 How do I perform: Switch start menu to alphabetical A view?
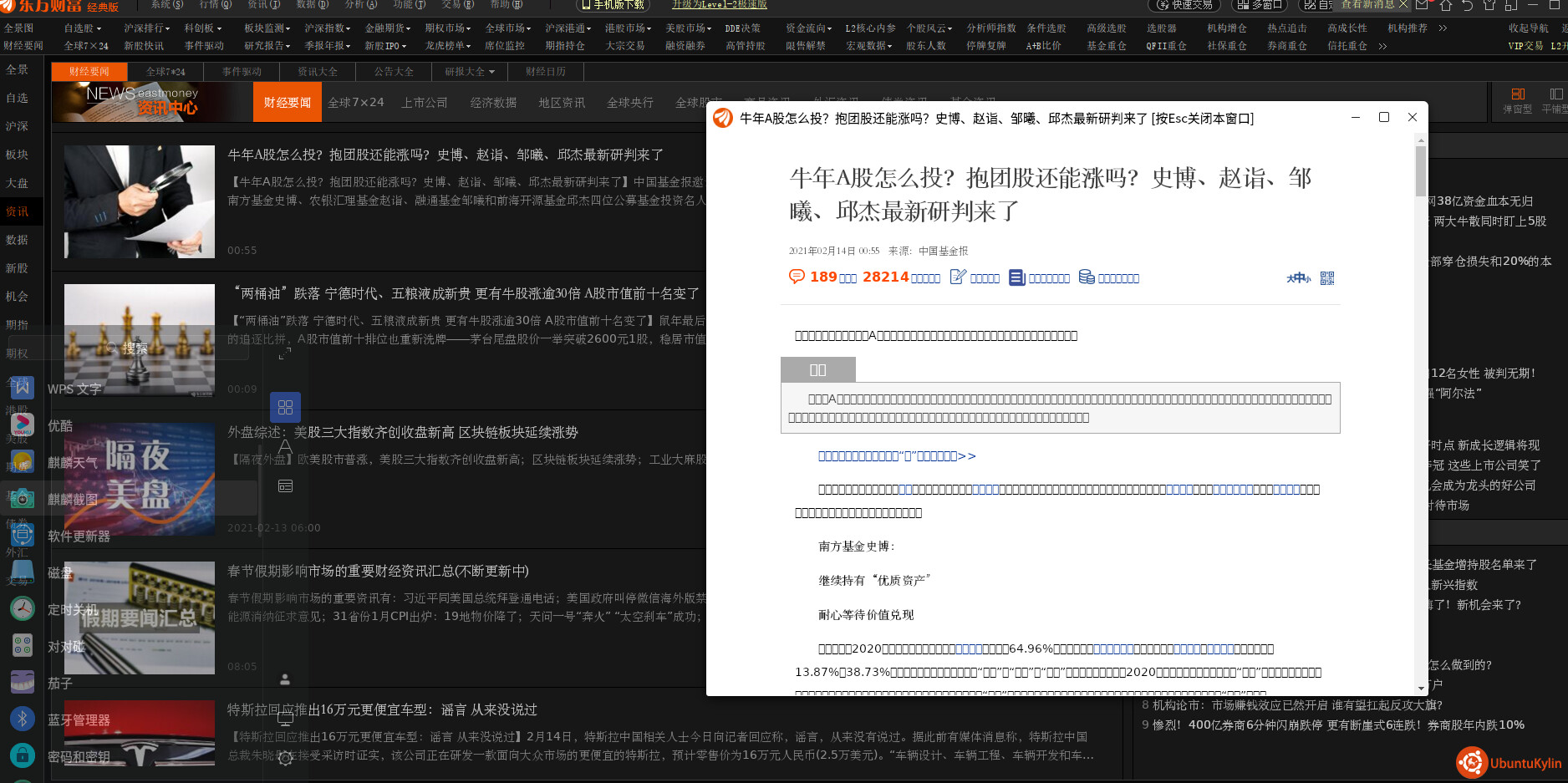(285, 446)
